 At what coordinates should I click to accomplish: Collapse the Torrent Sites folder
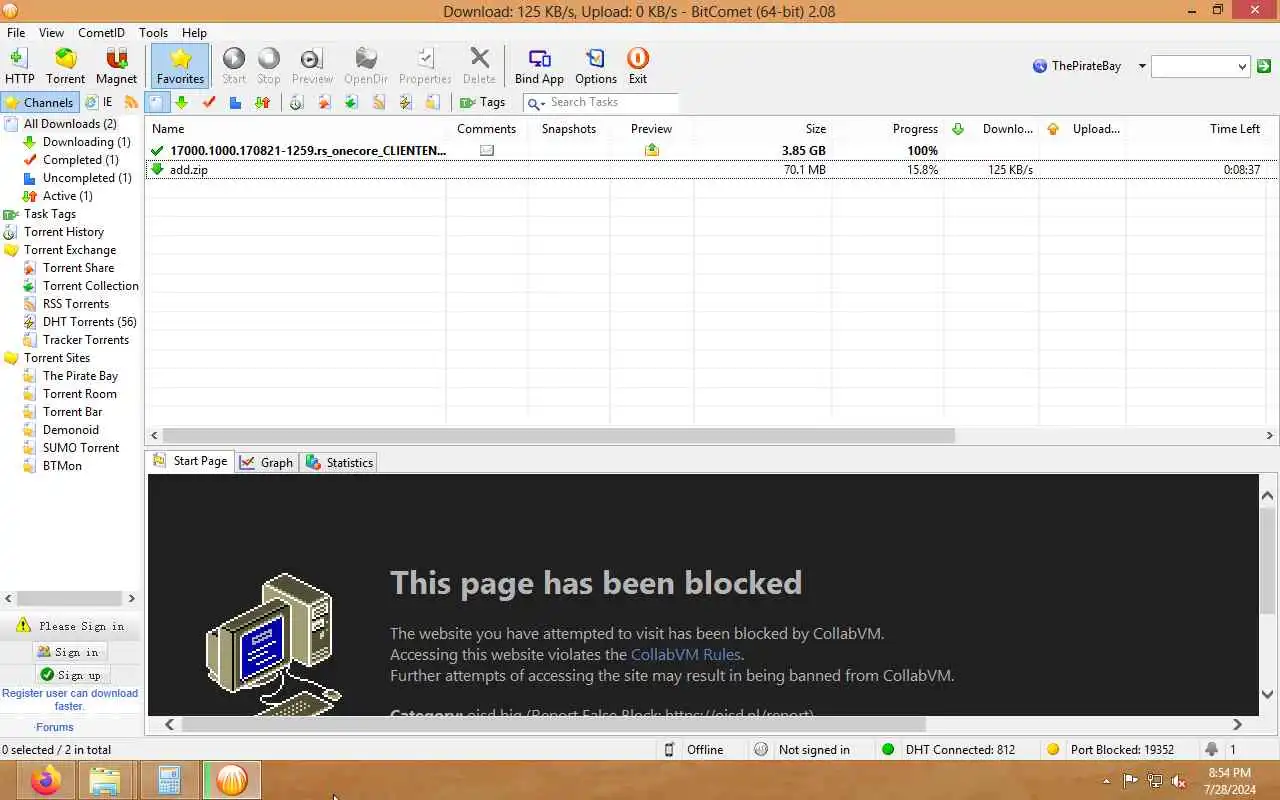(x=56, y=358)
